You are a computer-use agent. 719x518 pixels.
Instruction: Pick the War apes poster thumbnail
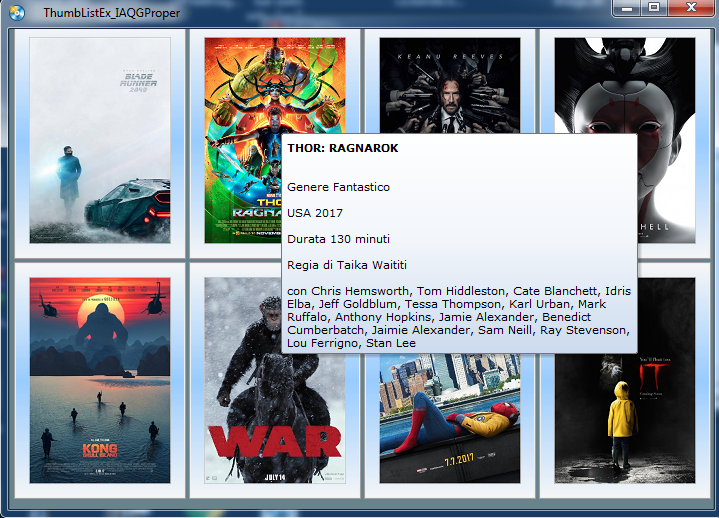pyautogui.click(x=275, y=380)
